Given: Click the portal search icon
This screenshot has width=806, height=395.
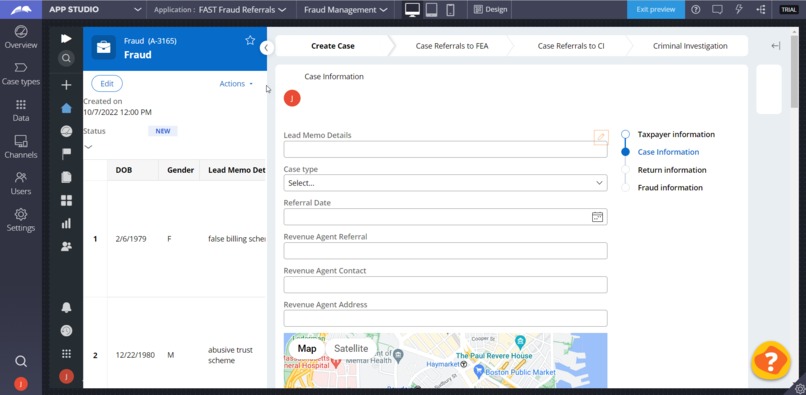Looking at the screenshot, I should [66, 59].
